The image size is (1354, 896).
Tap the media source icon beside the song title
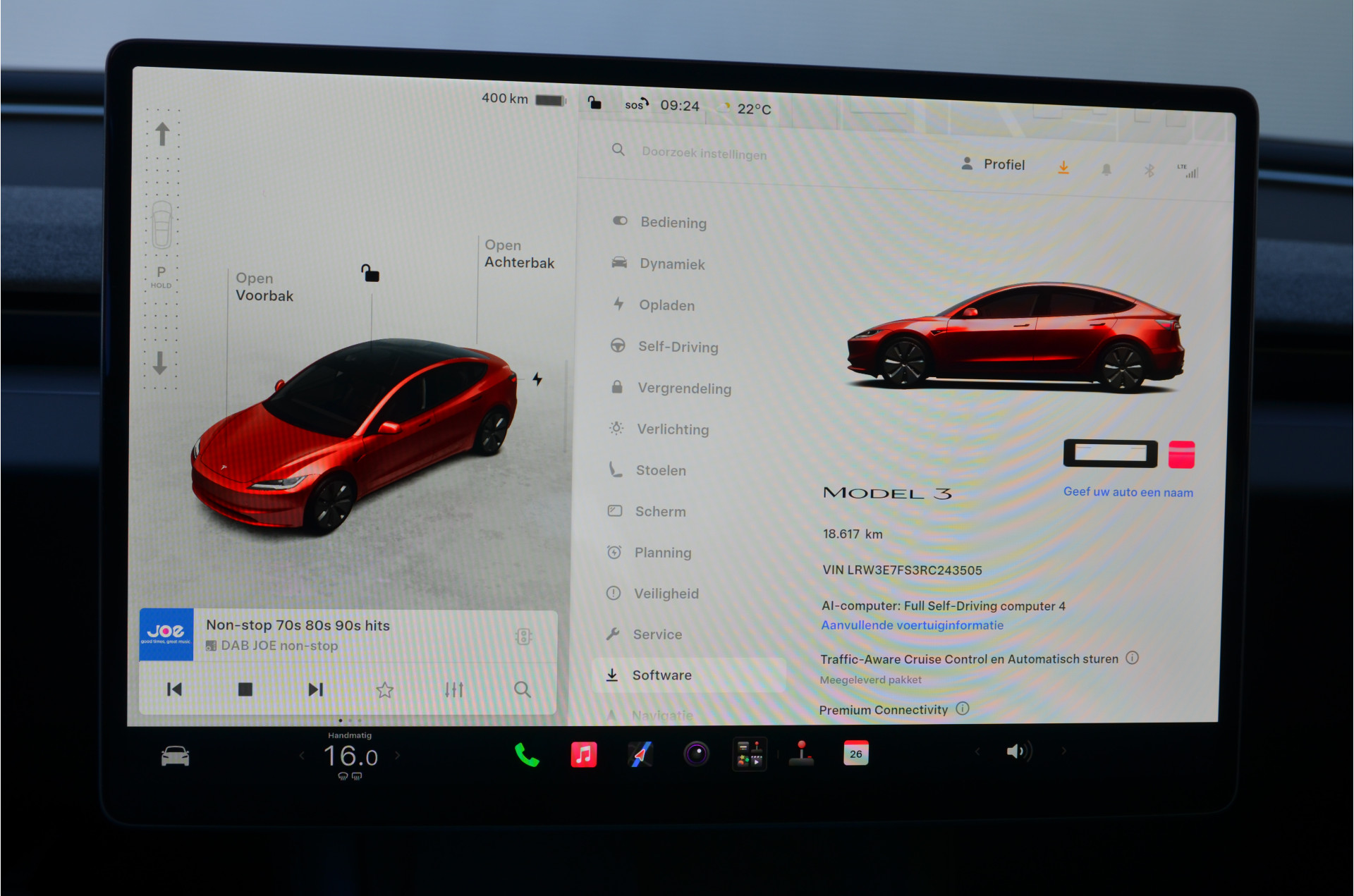point(523,637)
